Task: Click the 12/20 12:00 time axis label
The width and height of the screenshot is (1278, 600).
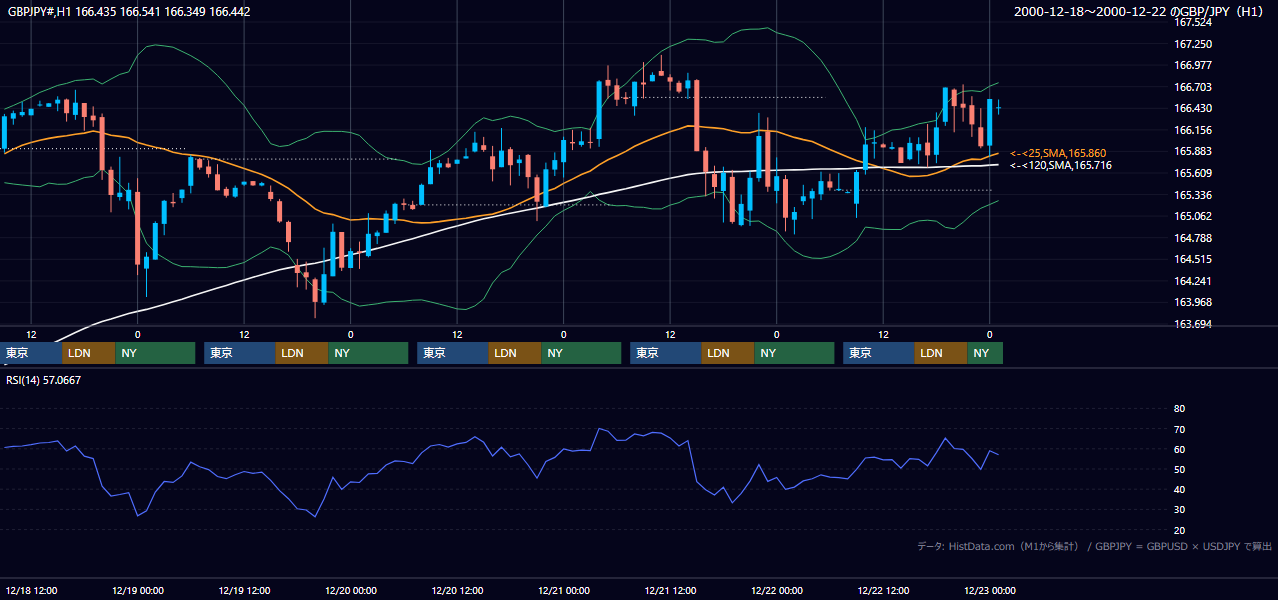Action: pos(457,591)
